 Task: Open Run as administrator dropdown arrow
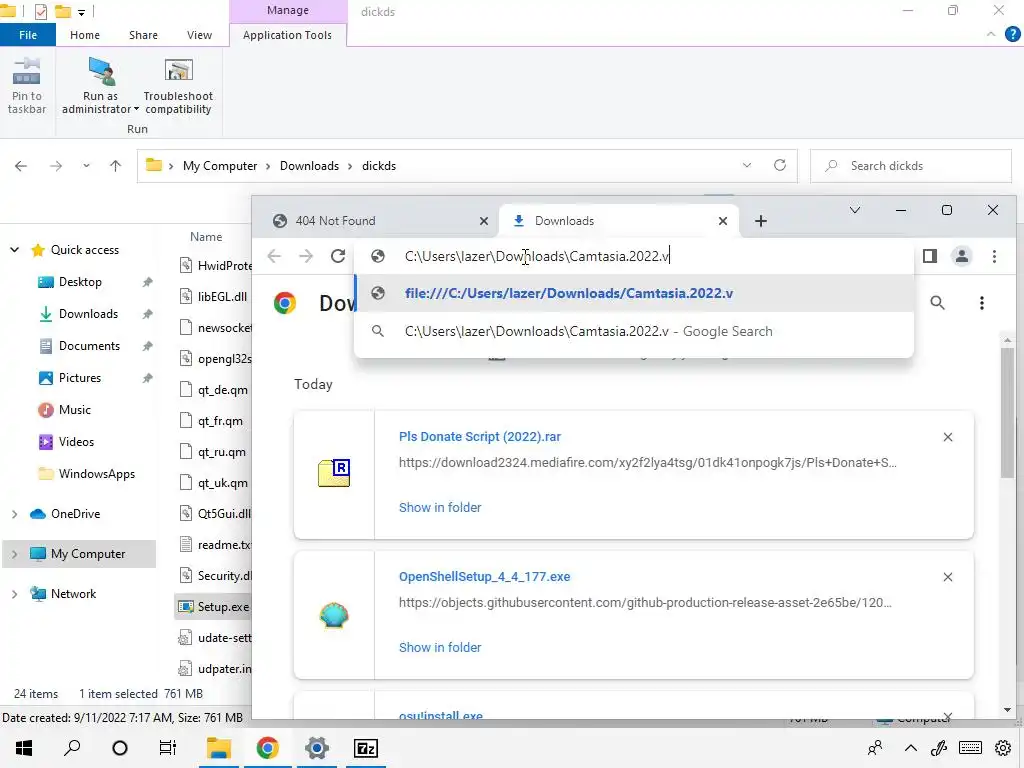click(x=136, y=110)
